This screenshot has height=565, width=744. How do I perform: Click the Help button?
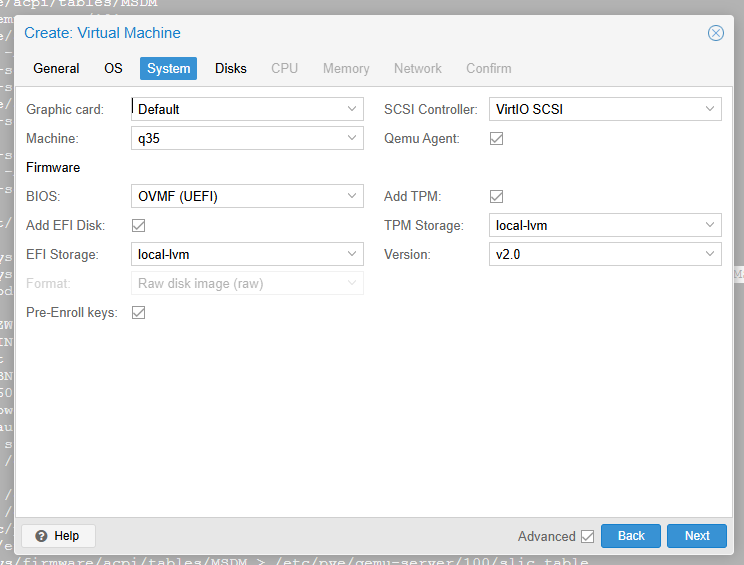[x=58, y=536]
